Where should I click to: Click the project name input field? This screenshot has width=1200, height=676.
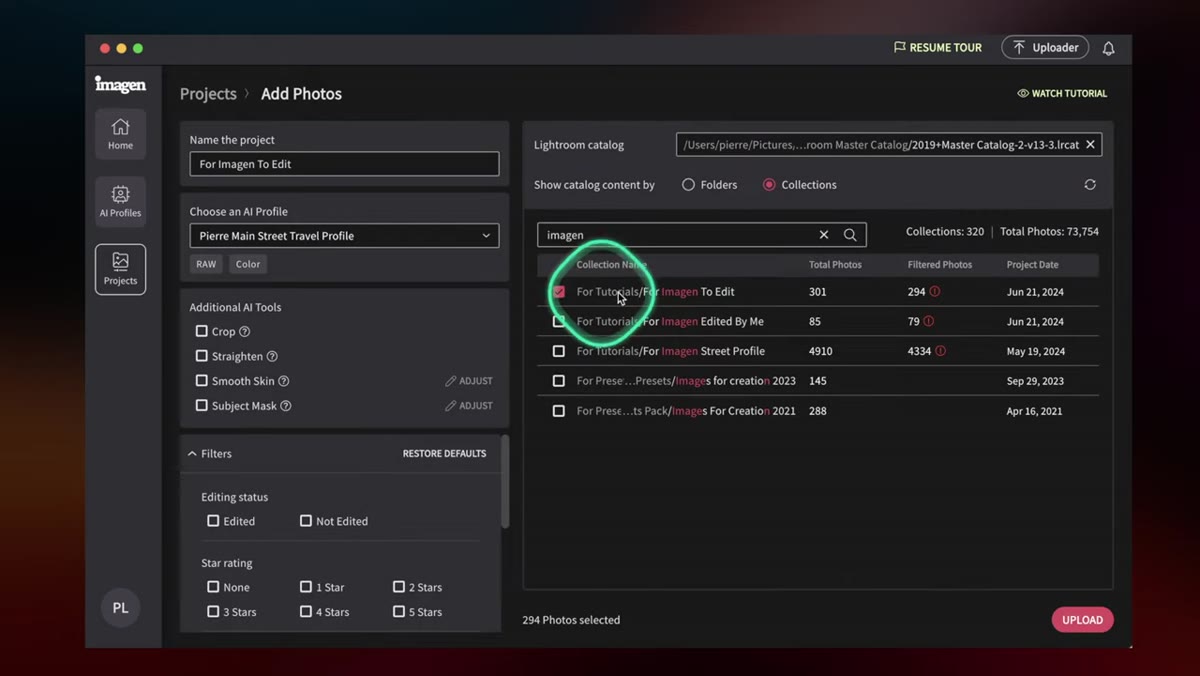(x=344, y=164)
